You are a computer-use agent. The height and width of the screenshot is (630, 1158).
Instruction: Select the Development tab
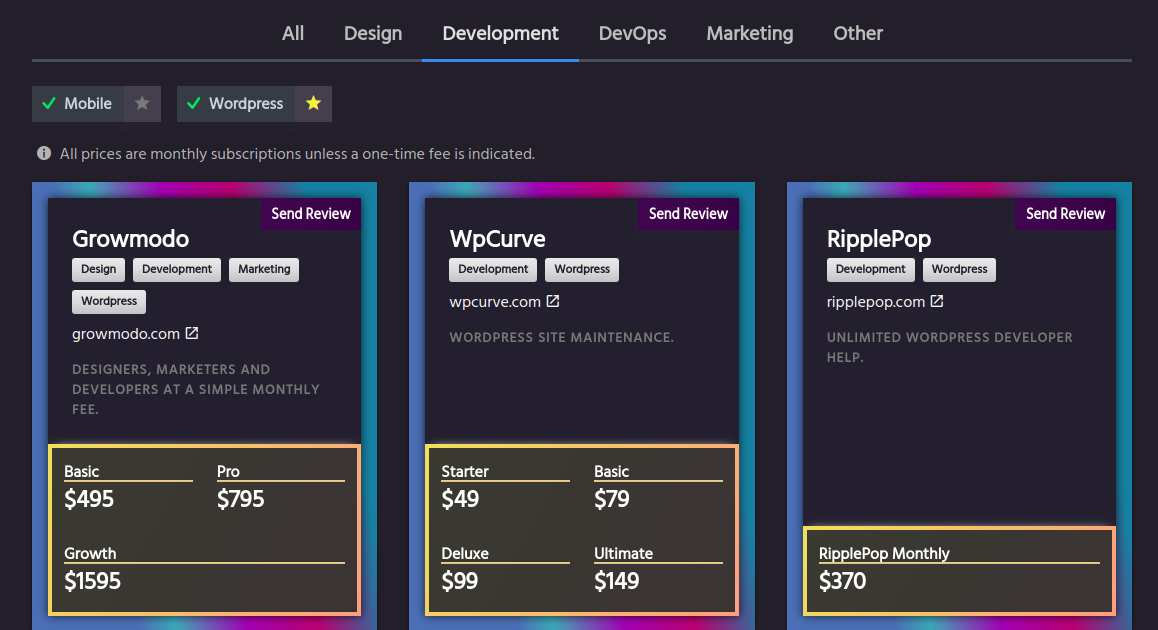point(501,33)
